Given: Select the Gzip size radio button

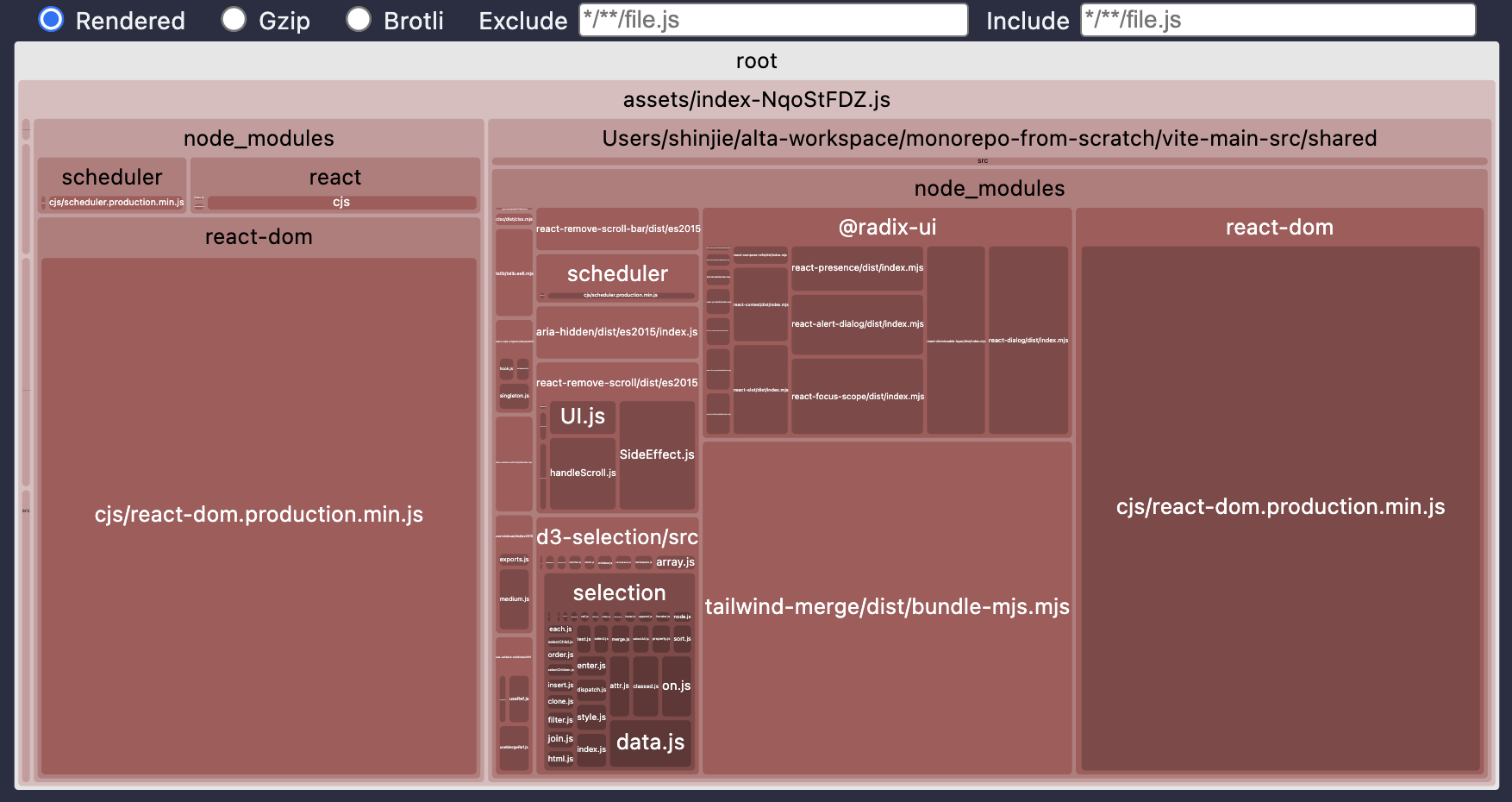Looking at the screenshot, I should 234,19.
